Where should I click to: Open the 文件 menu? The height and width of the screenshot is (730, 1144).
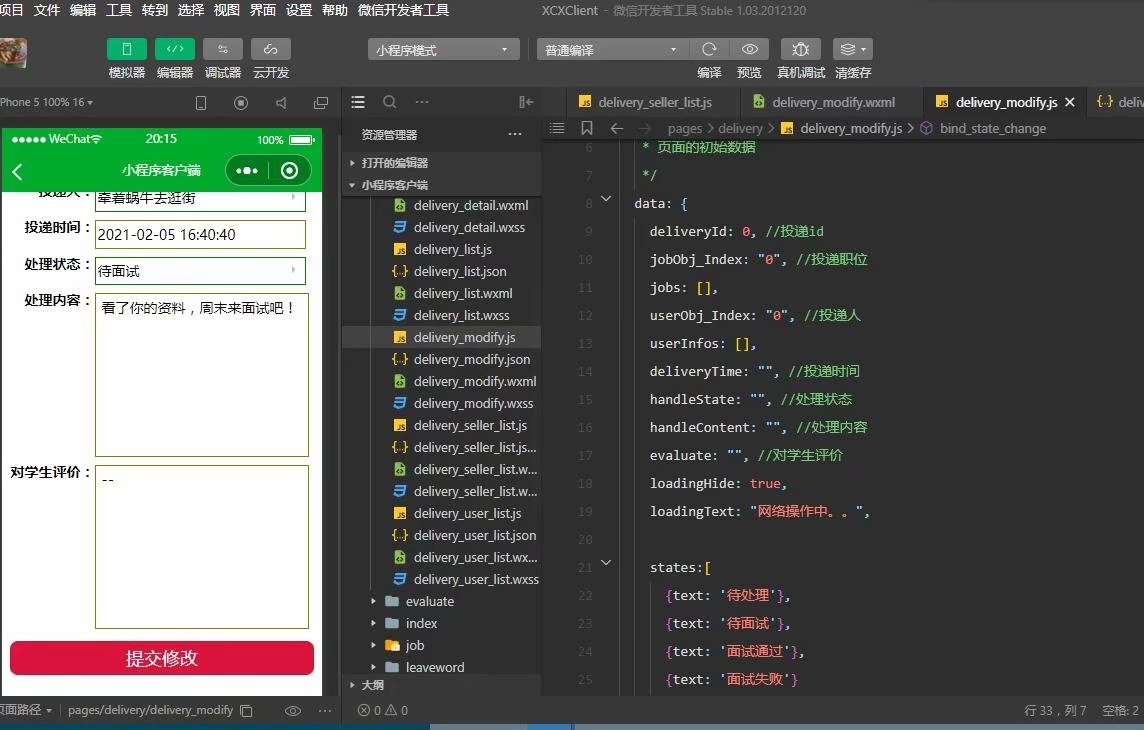[x=47, y=10]
